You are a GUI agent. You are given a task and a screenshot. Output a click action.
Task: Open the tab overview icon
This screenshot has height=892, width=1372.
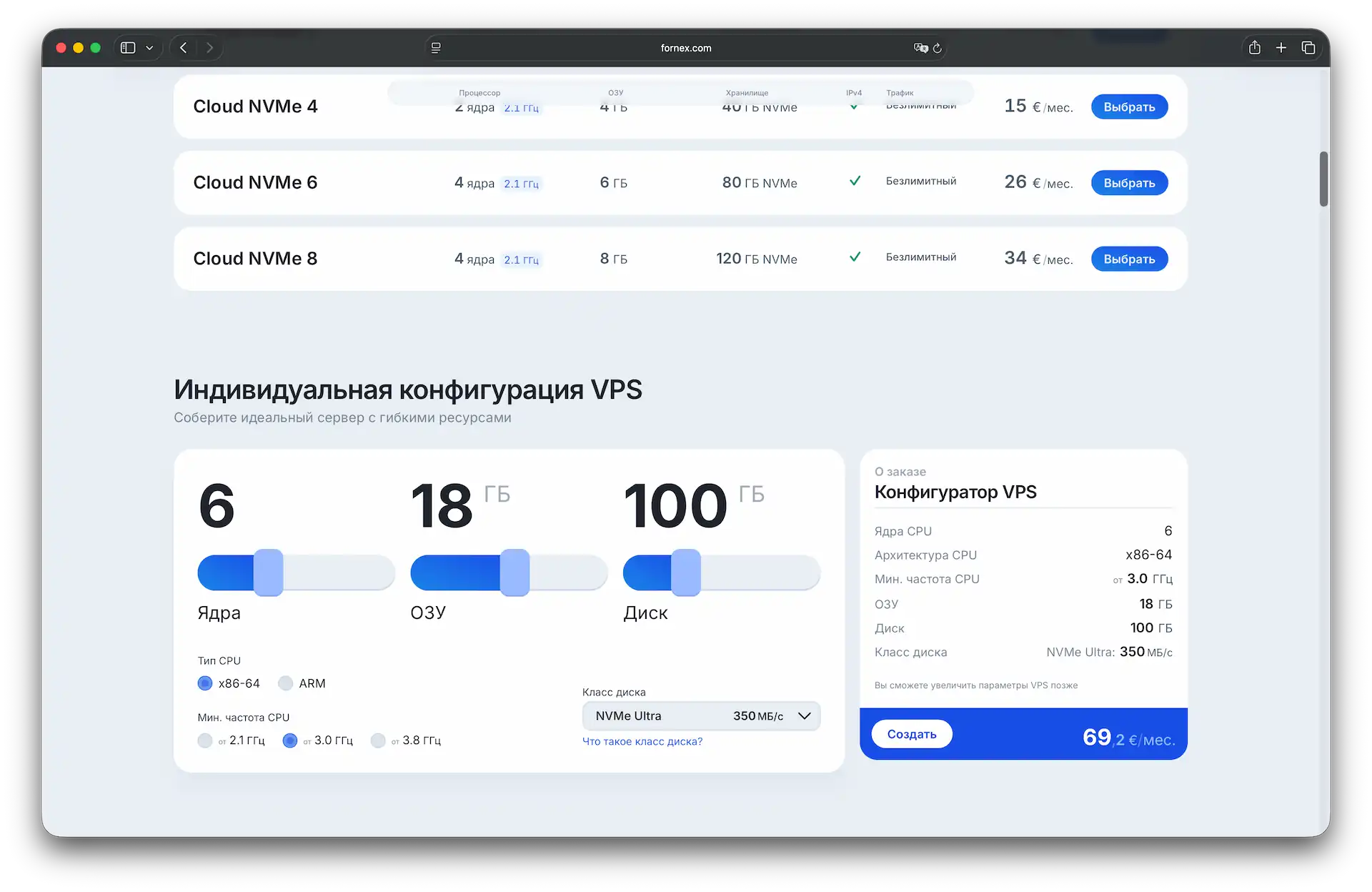pyautogui.click(x=1309, y=47)
